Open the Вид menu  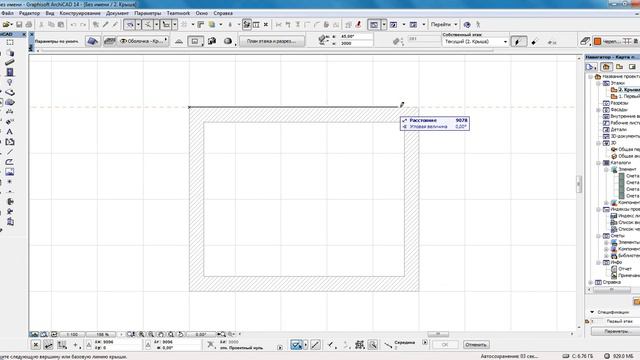pos(50,13)
